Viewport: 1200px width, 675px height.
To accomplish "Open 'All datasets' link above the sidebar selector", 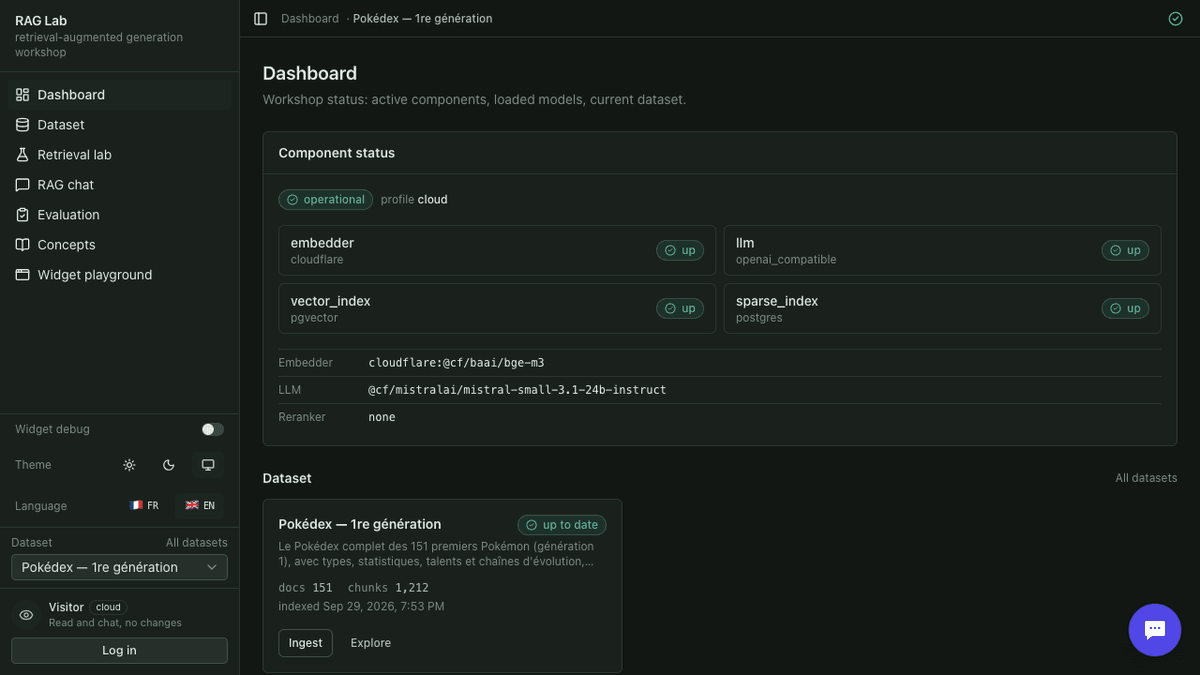I will pos(197,543).
